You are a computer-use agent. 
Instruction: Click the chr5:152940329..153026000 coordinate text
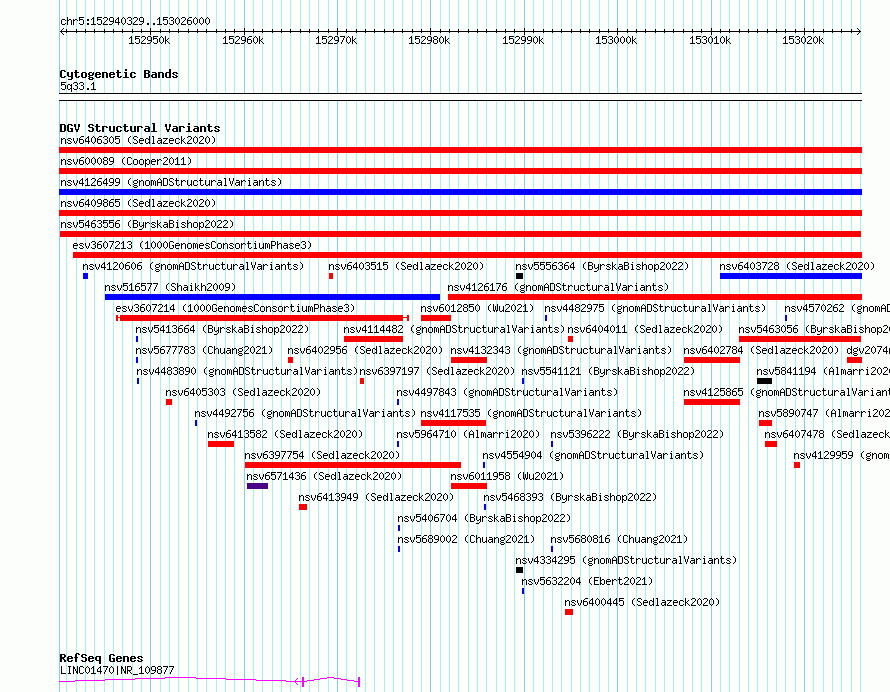(x=135, y=21)
